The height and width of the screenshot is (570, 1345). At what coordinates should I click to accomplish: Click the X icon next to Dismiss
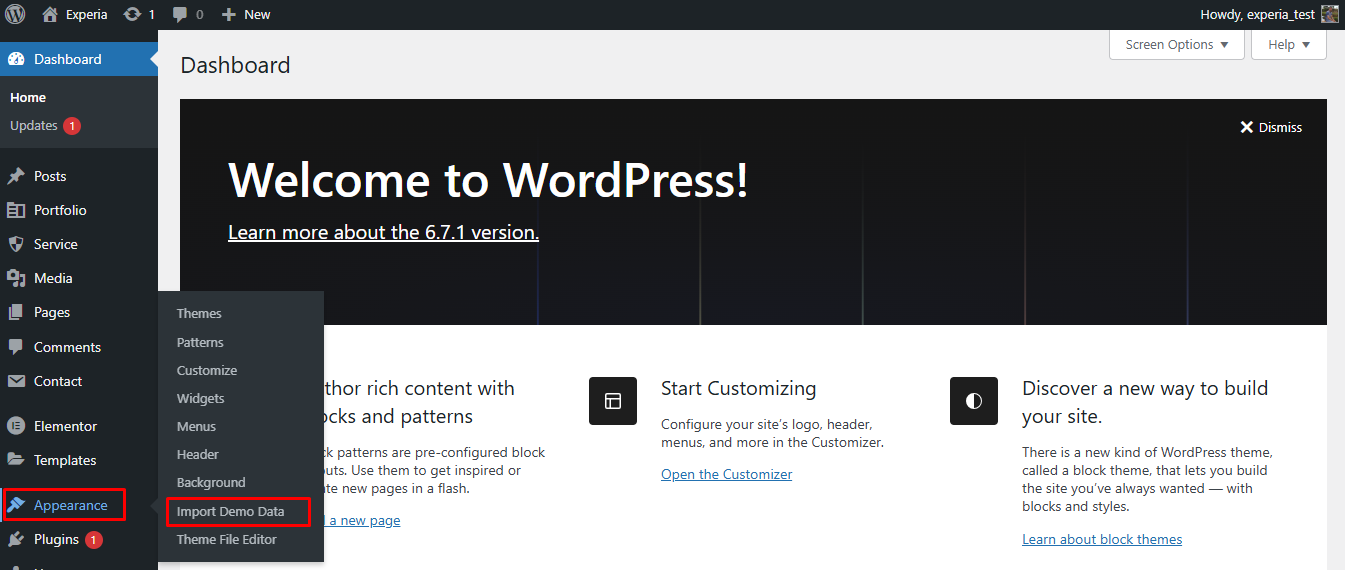tap(1247, 127)
